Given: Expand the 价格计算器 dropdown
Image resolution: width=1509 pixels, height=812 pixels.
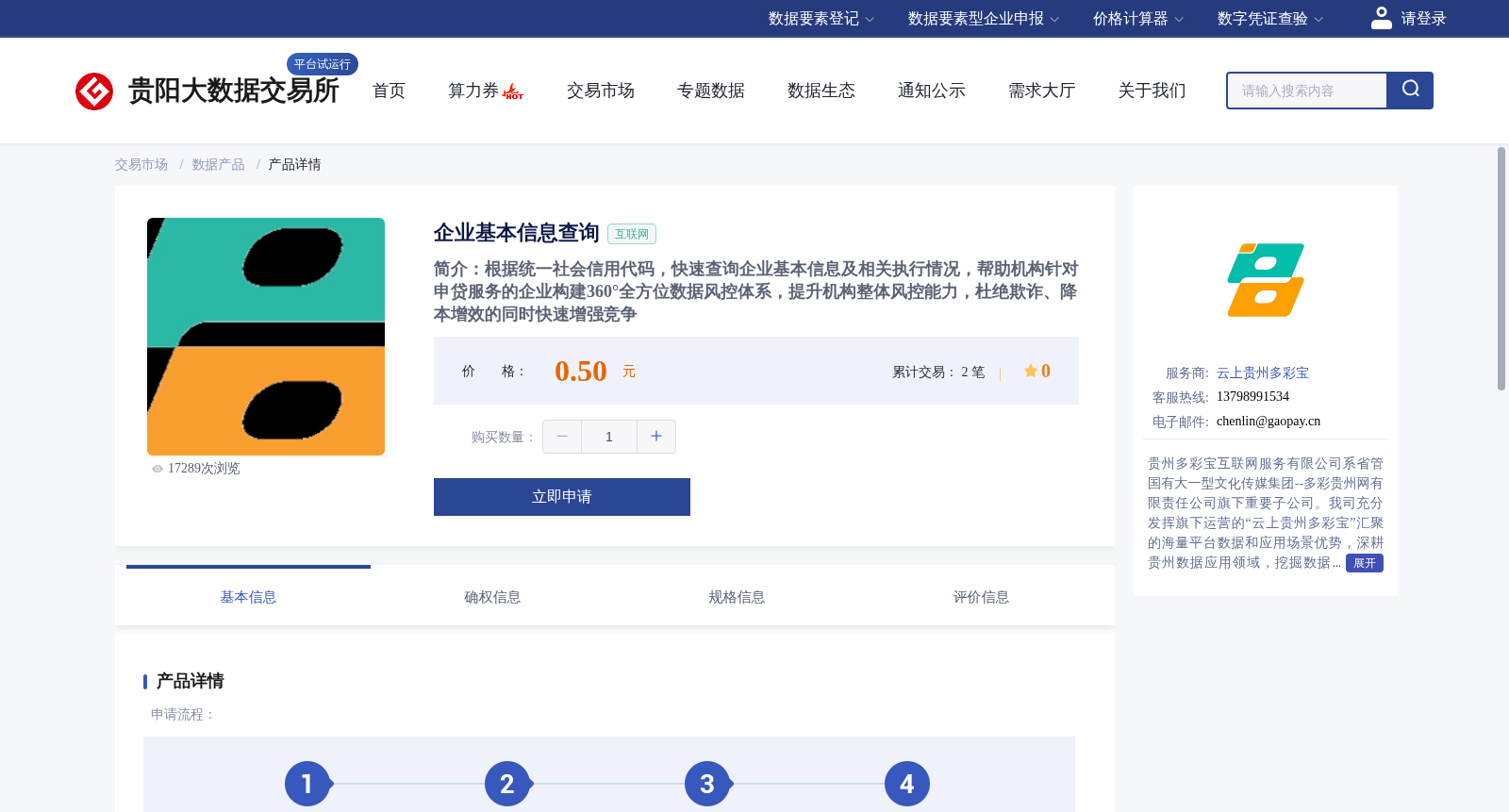Looking at the screenshot, I should point(1138,19).
